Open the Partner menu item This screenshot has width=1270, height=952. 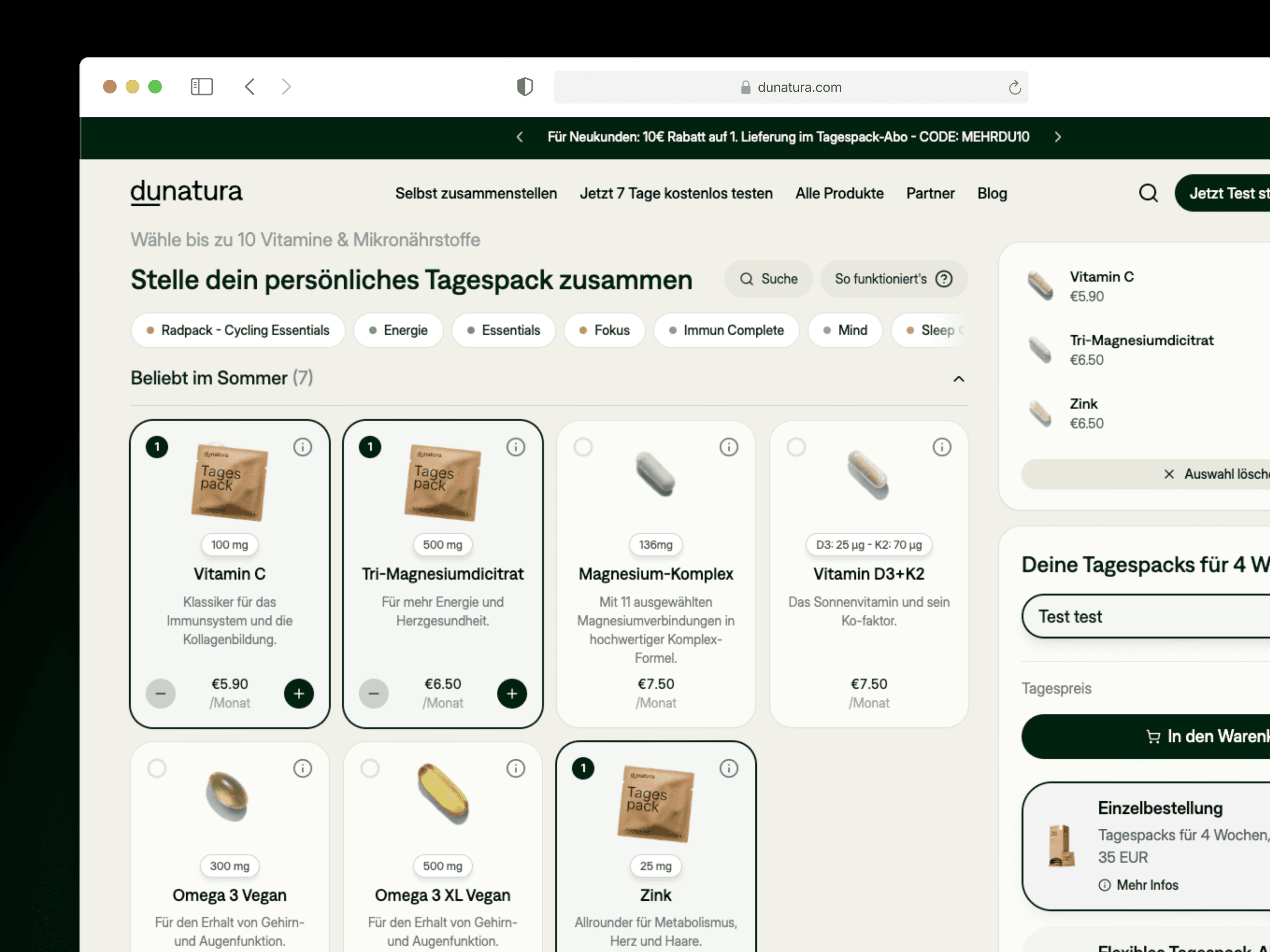click(x=930, y=193)
